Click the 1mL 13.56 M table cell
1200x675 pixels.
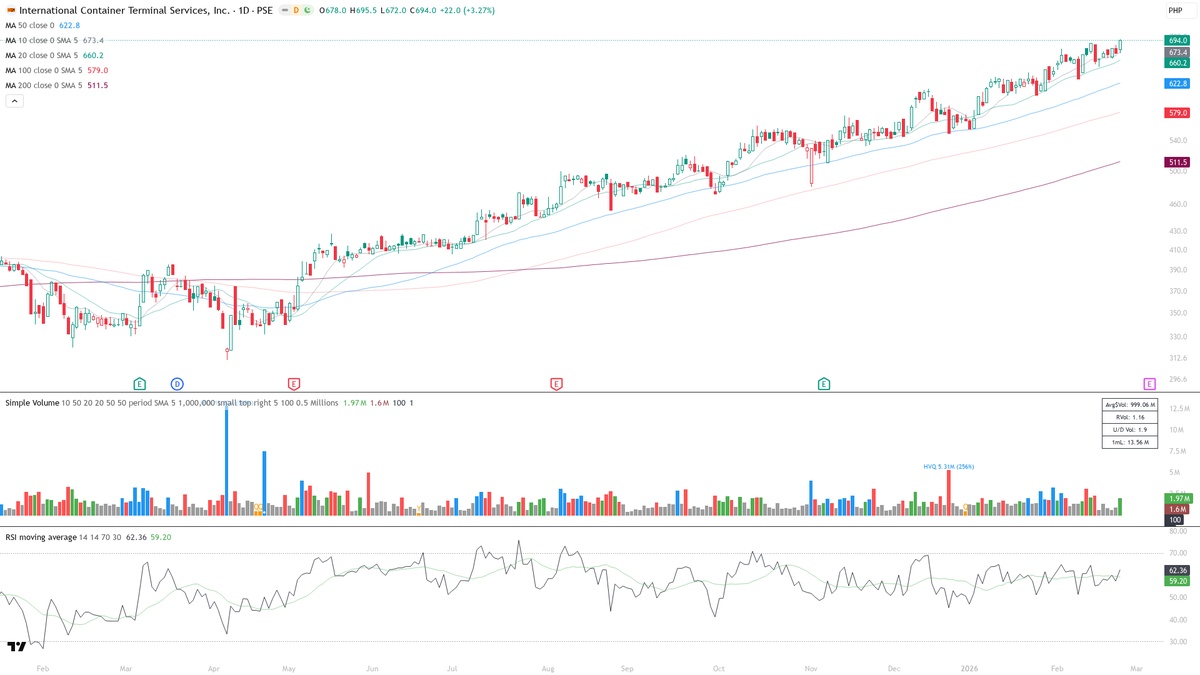pyautogui.click(x=1130, y=442)
